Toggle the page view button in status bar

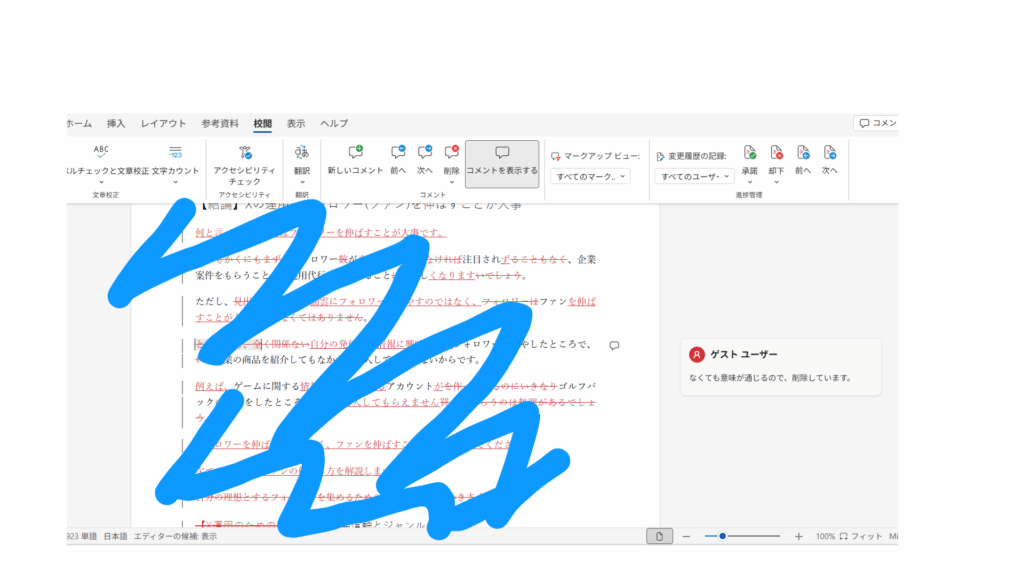point(659,537)
